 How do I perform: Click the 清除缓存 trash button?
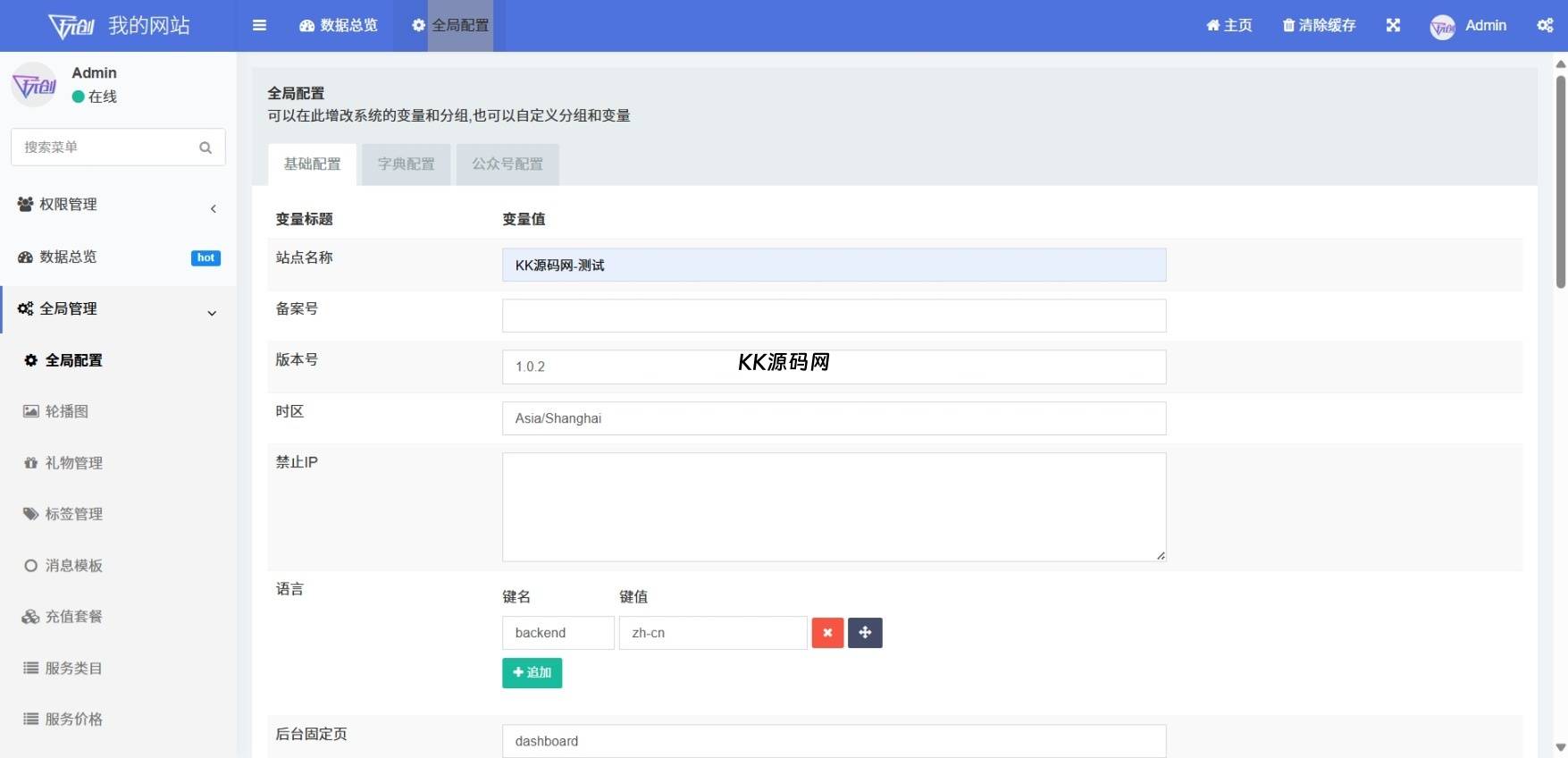tap(1319, 25)
